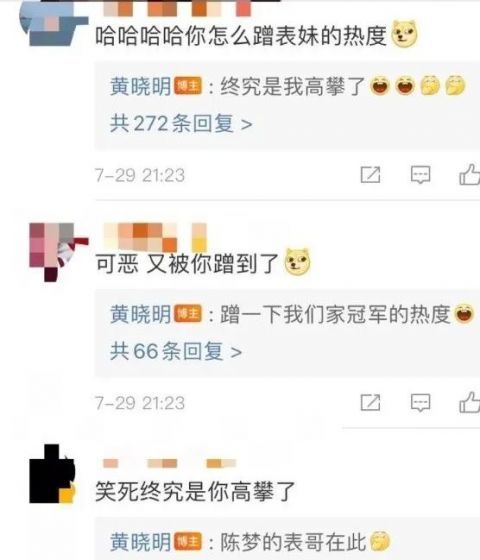Expand '共66条回复' replies
480x560 pixels.
click(176, 351)
